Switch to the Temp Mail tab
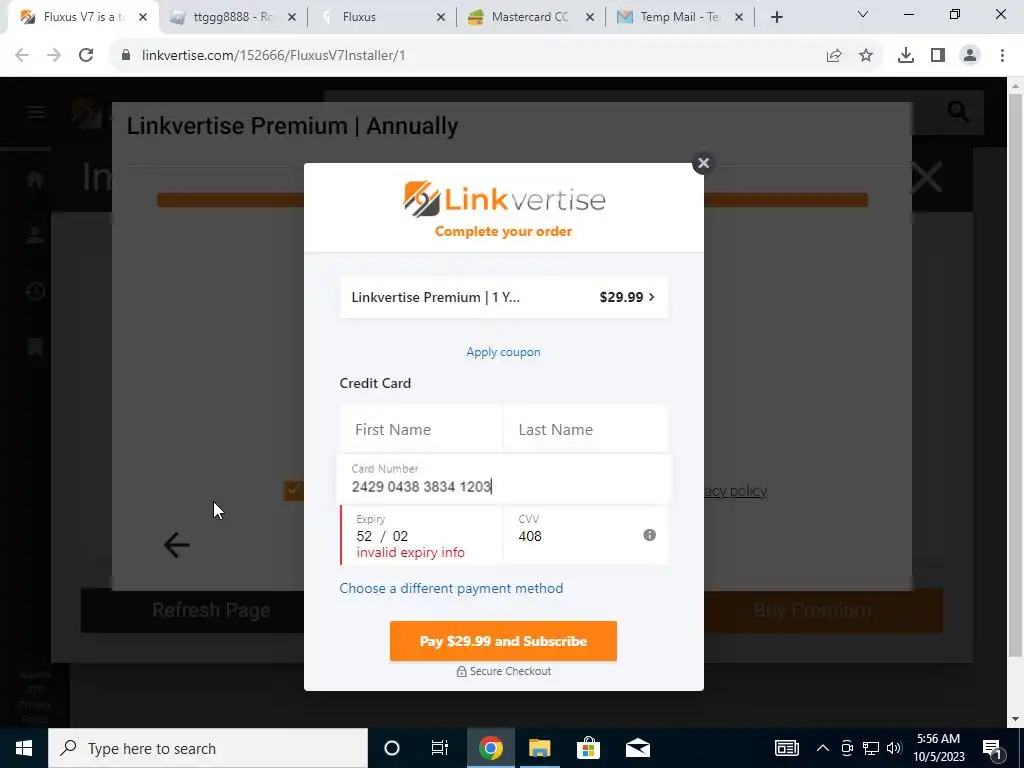 tap(679, 17)
